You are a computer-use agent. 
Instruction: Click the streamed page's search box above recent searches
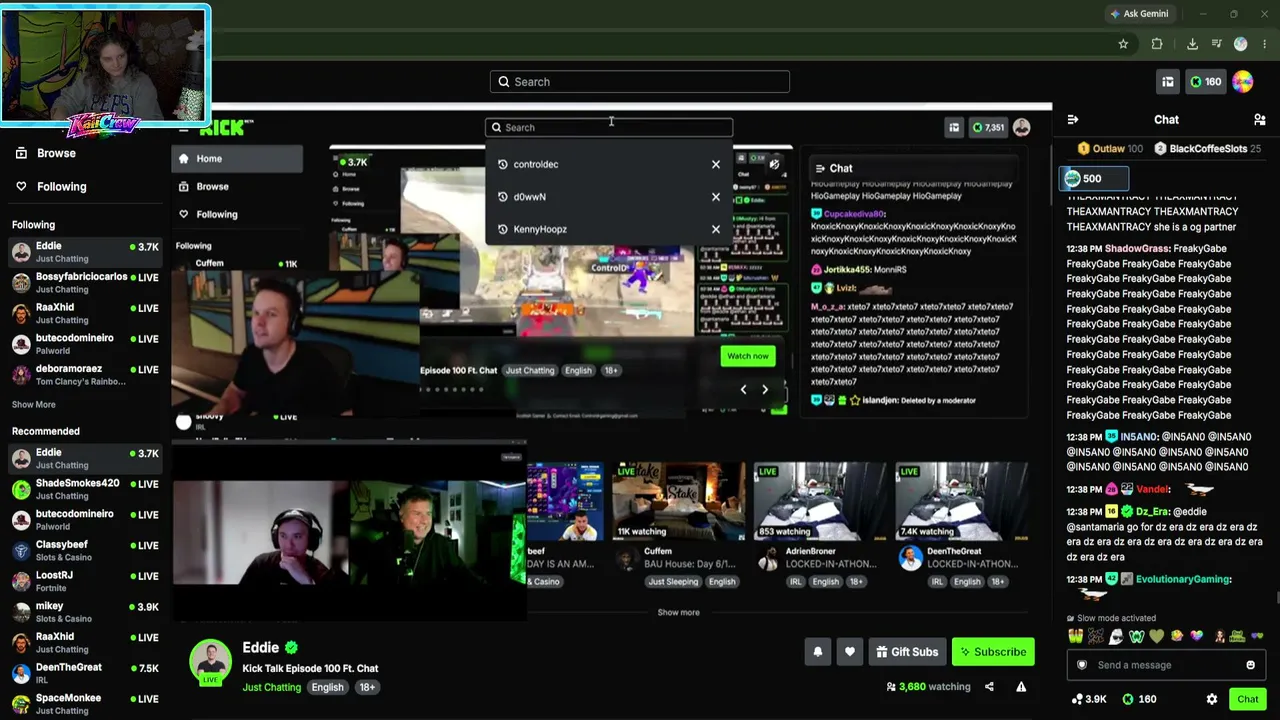point(609,127)
